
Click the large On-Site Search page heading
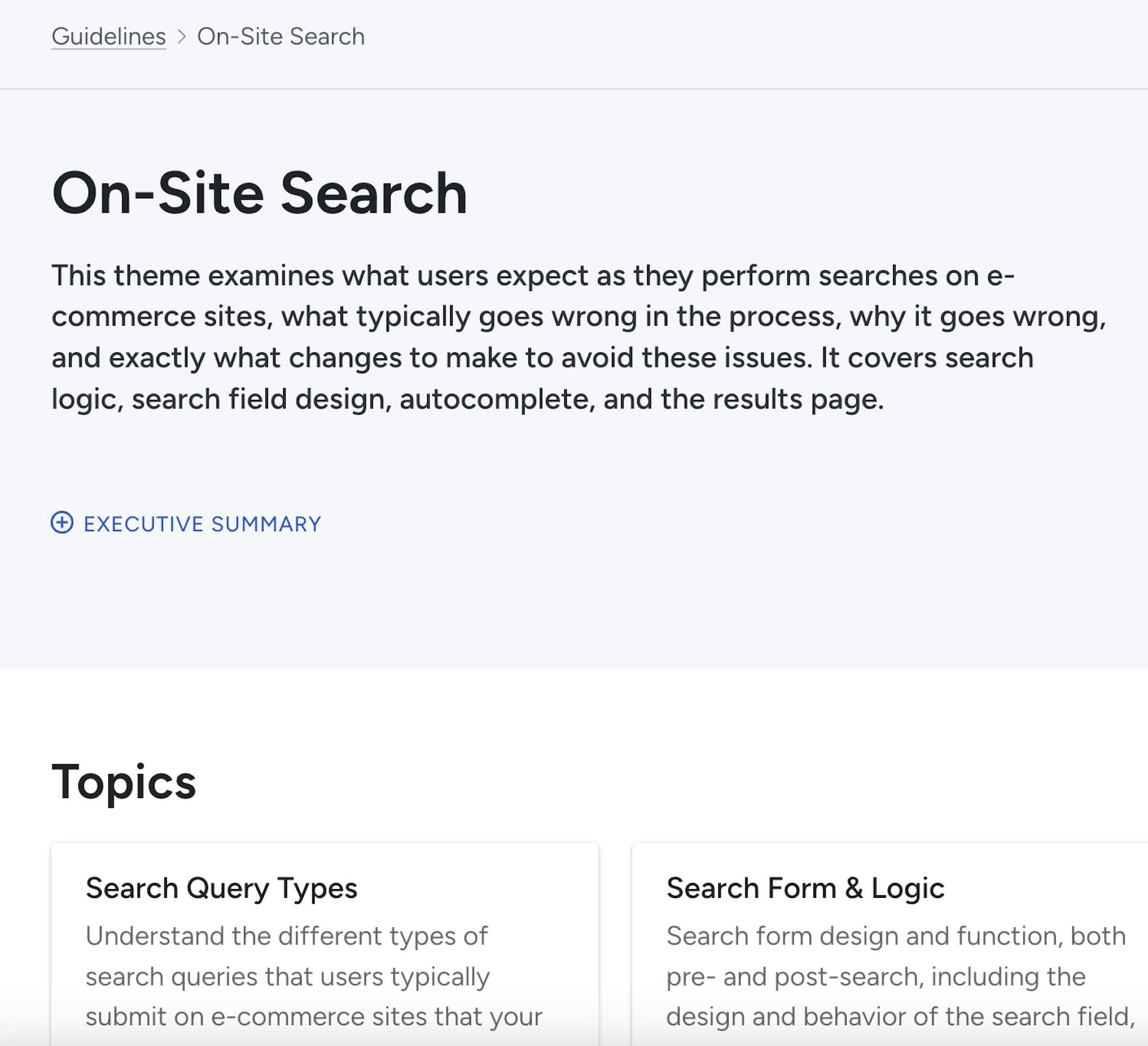[x=260, y=193]
